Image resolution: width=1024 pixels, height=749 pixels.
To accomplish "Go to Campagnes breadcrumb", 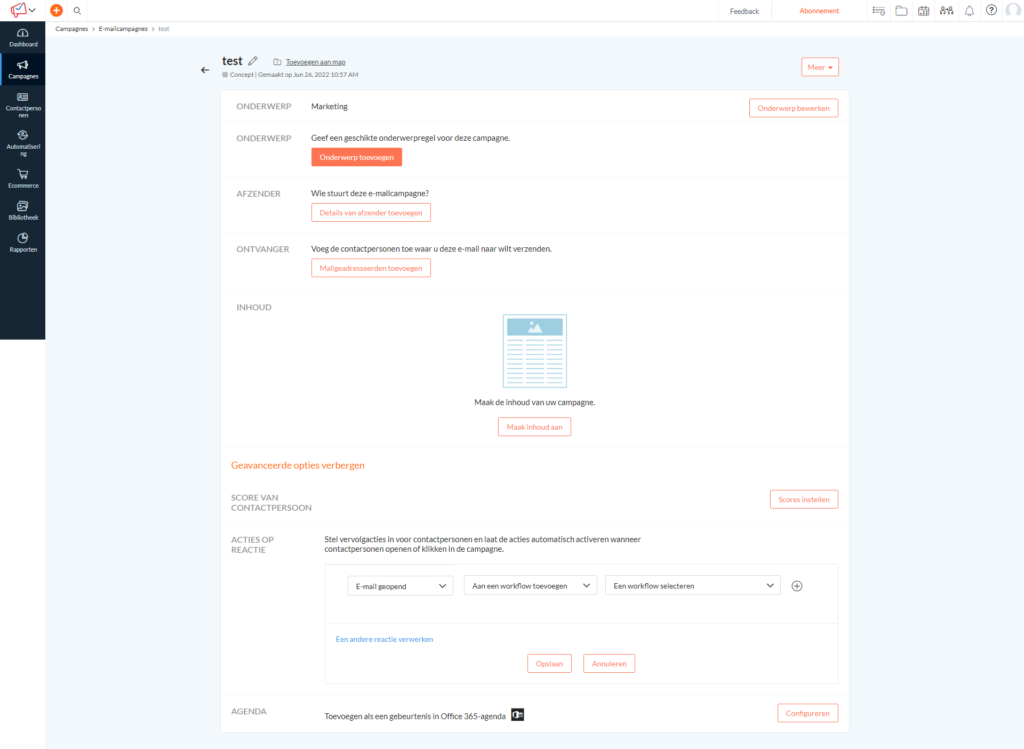I will click(72, 29).
